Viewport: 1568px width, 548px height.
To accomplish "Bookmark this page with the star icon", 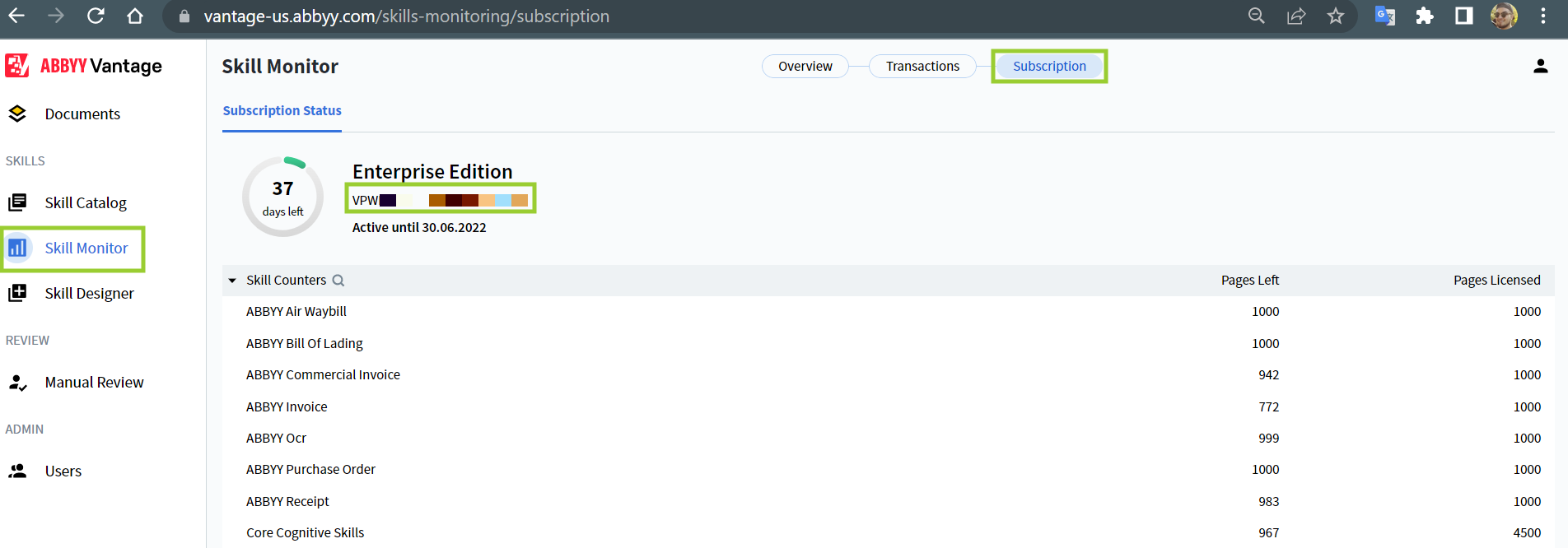I will (x=1336, y=16).
